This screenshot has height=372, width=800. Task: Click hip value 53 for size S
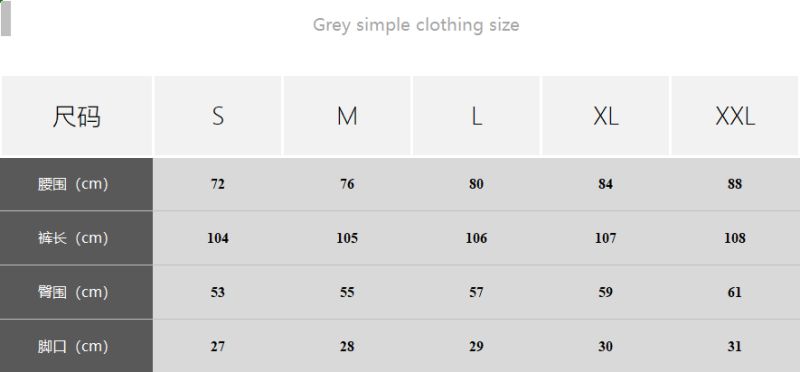[218, 292]
